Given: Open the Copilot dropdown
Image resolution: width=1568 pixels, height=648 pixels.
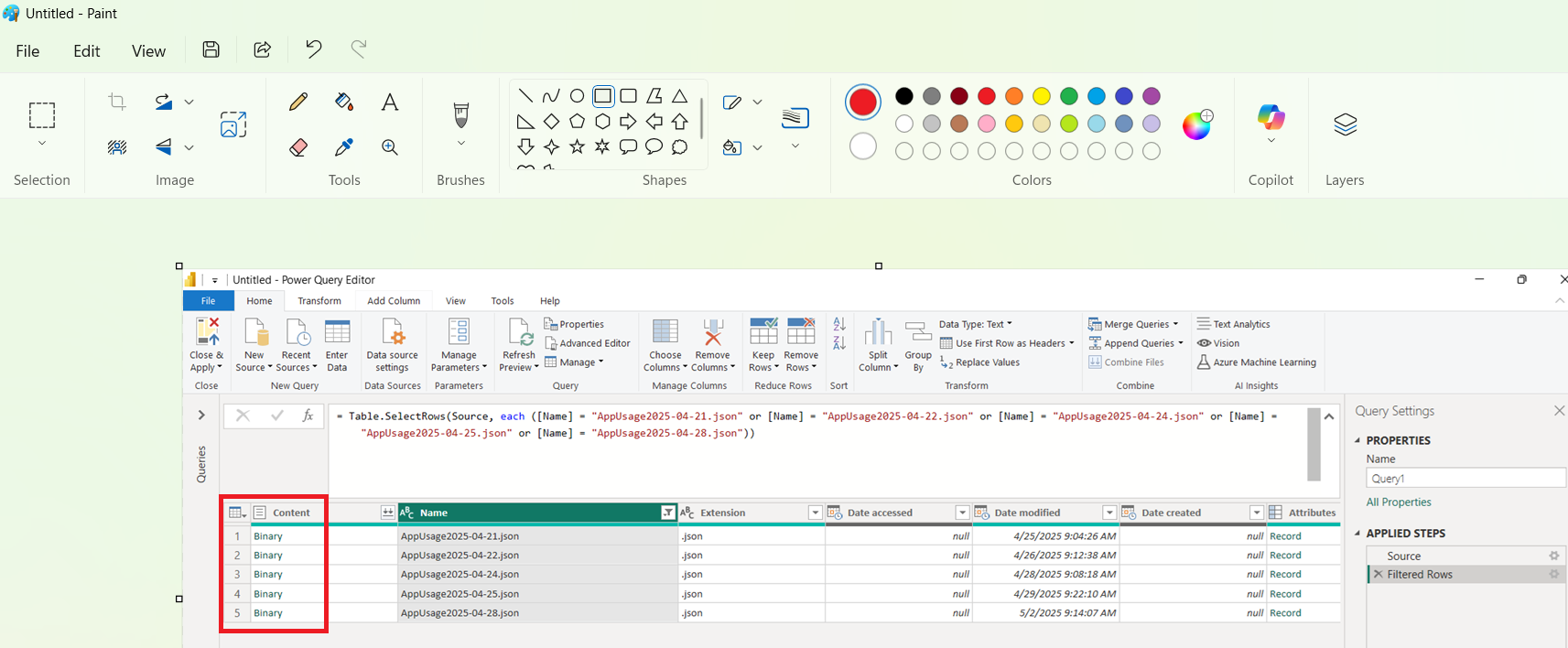Looking at the screenshot, I should (1271, 141).
